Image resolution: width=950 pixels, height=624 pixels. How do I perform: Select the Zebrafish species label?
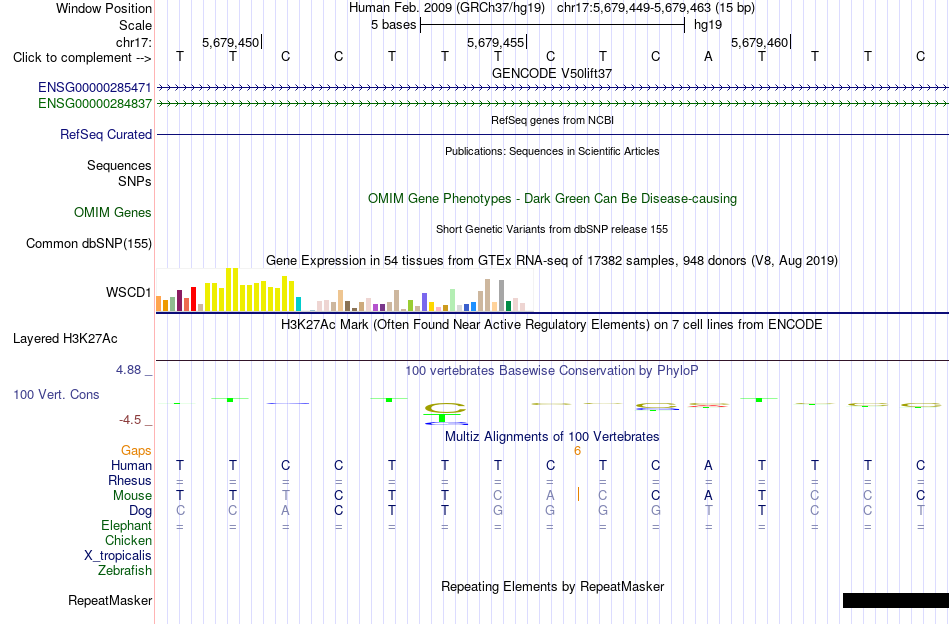[125, 570]
